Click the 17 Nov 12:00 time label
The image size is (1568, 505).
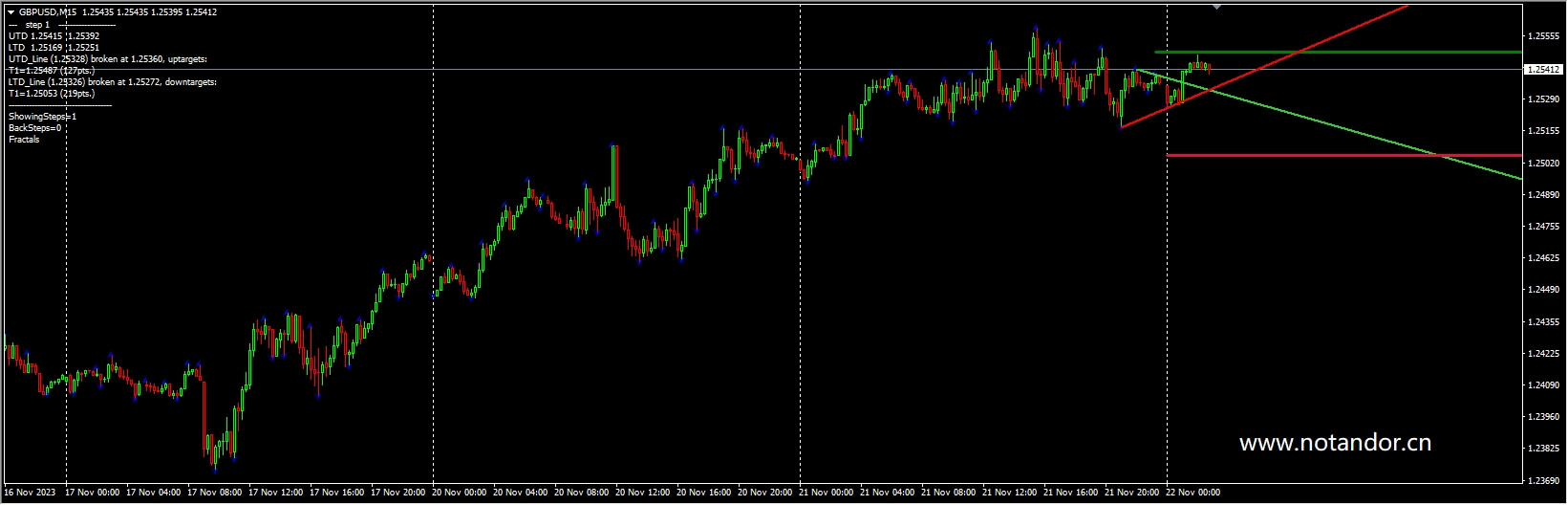(x=276, y=493)
